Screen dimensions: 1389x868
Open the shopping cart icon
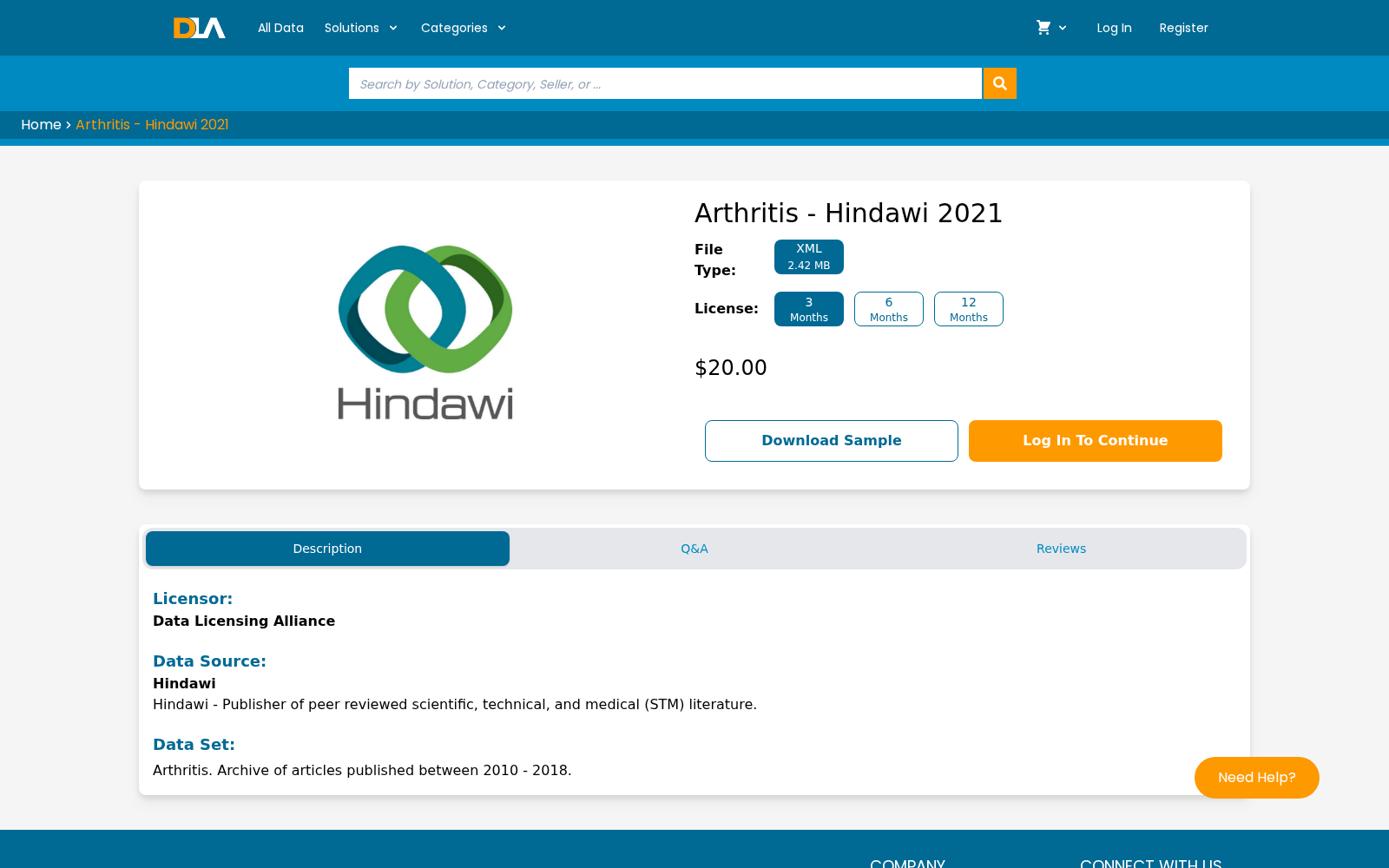pos(1043,28)
